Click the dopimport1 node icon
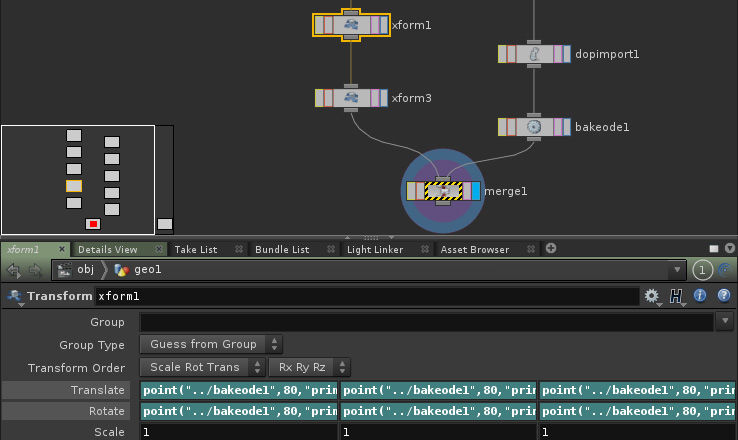Screen dimensions: 738x440 click(534, 54)
